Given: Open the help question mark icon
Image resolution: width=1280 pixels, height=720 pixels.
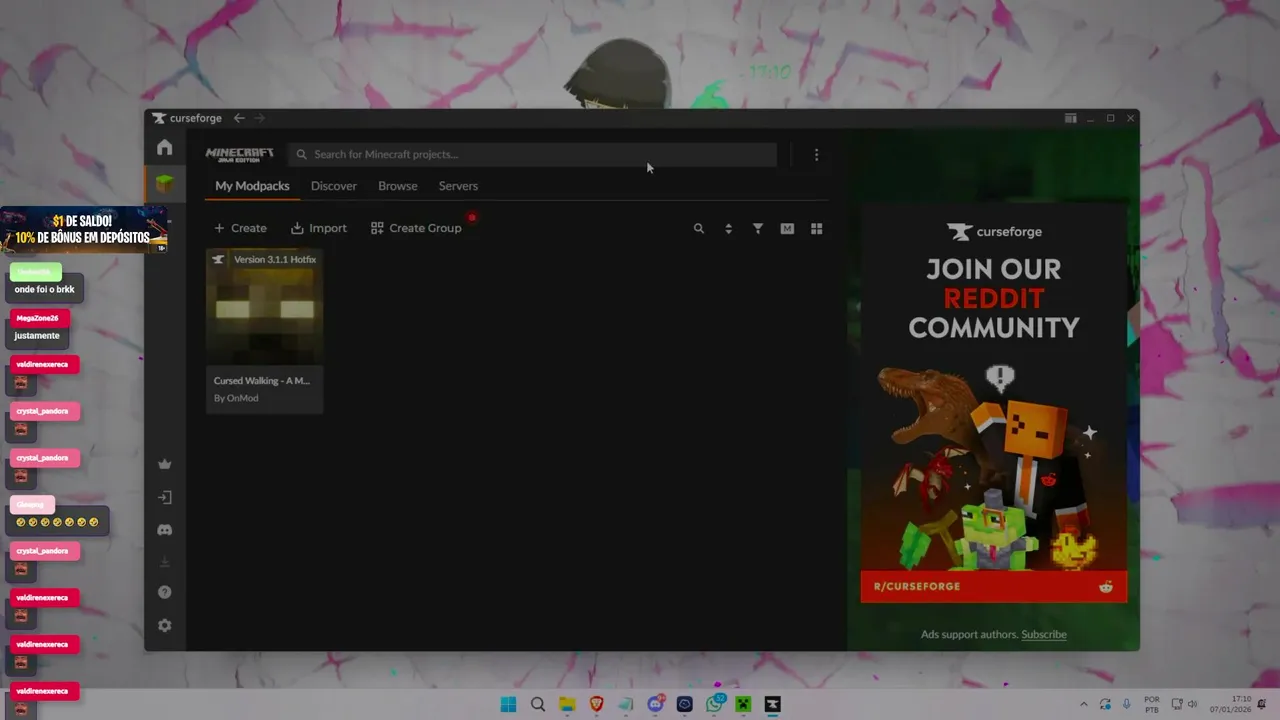Looking at the screenshot, I should tap(165, 592).
